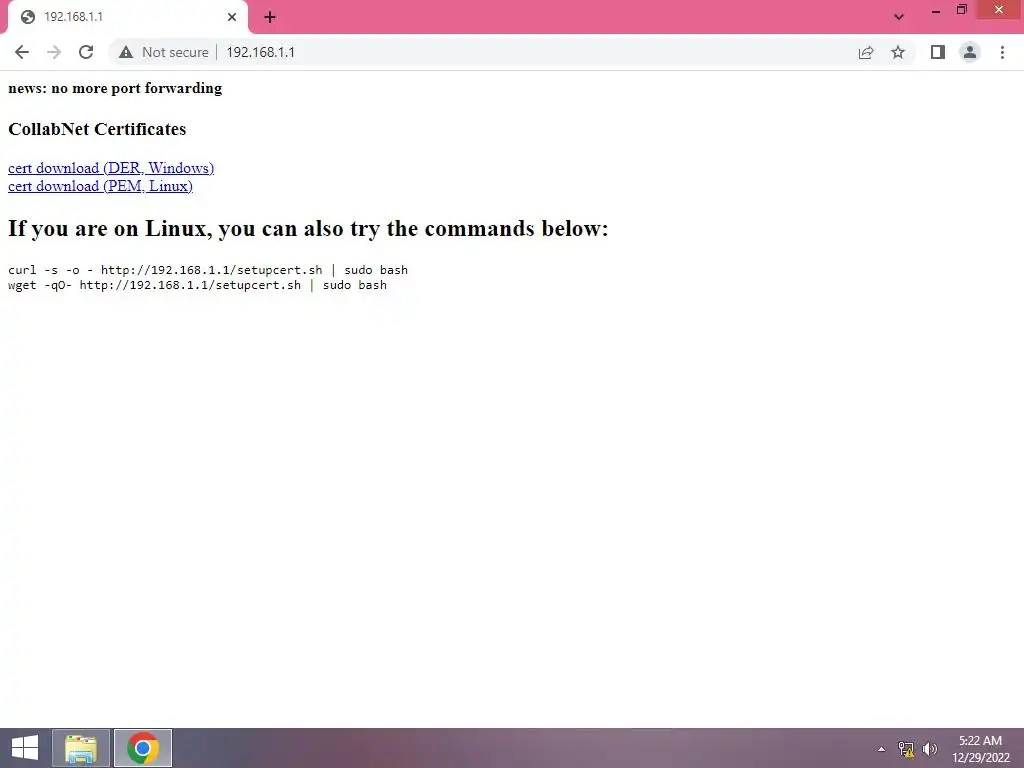The width and height of the screenshot is (1024, 768).
Task: Restore down the Chrome window
Action: 961,10
